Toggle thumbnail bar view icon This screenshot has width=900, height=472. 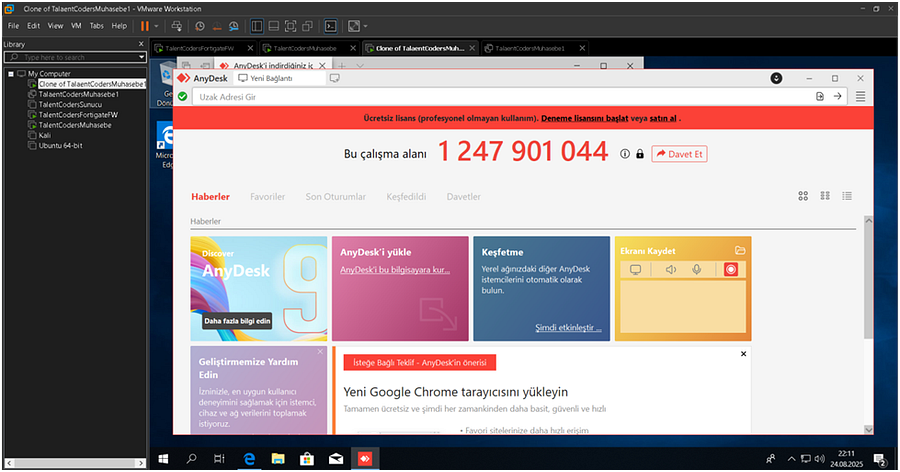274,26
